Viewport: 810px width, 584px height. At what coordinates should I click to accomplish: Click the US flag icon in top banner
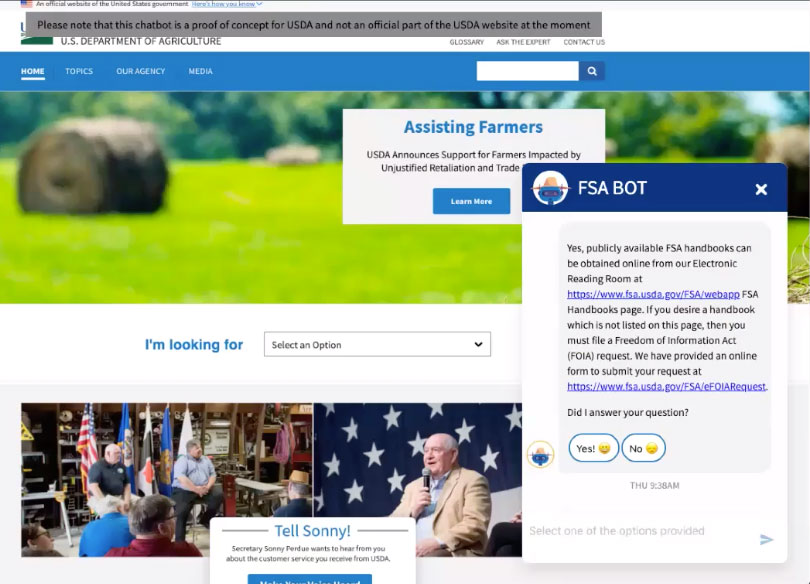(26, 4)
